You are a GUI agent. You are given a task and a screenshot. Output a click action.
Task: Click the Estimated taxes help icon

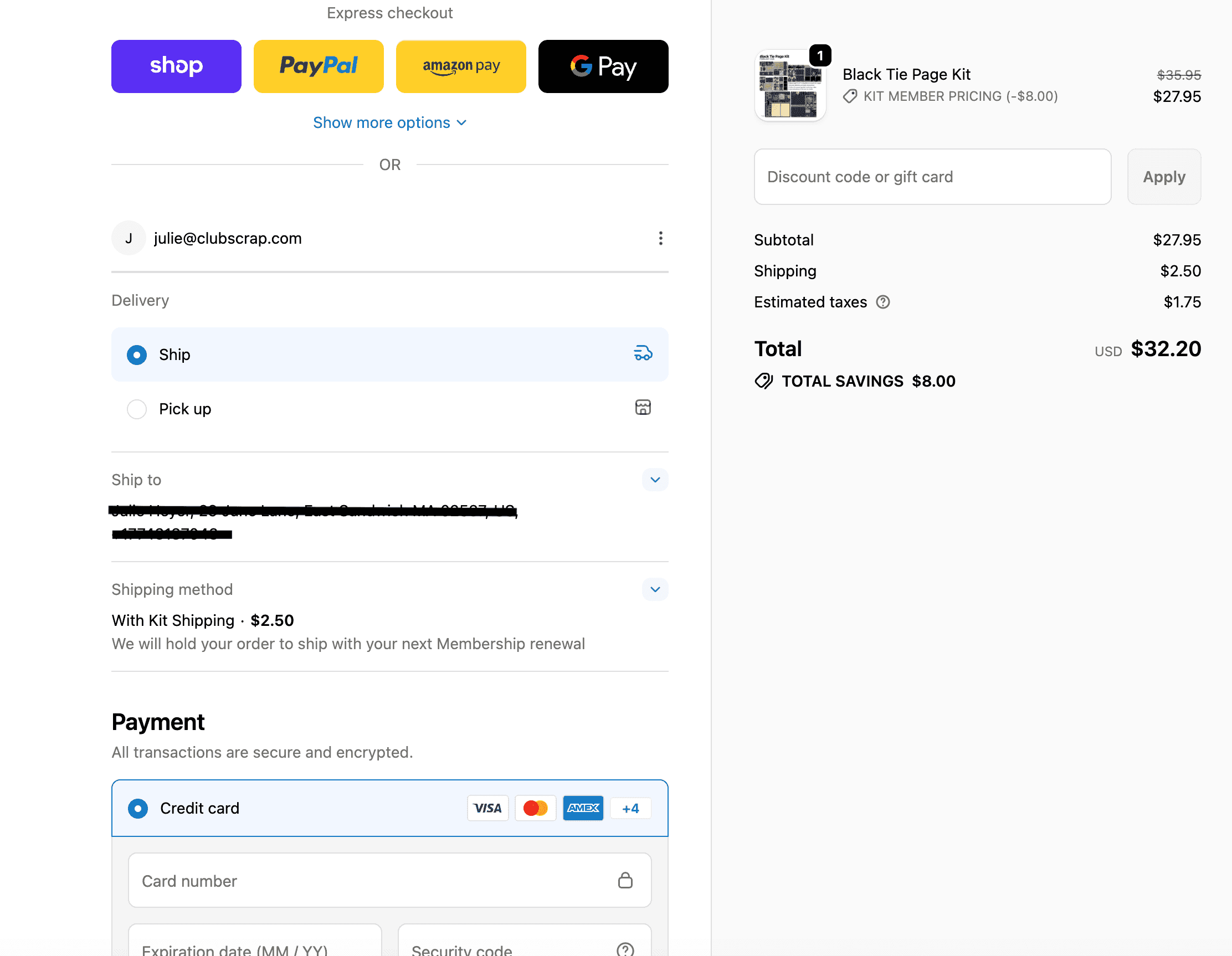(x=883, y=302)
